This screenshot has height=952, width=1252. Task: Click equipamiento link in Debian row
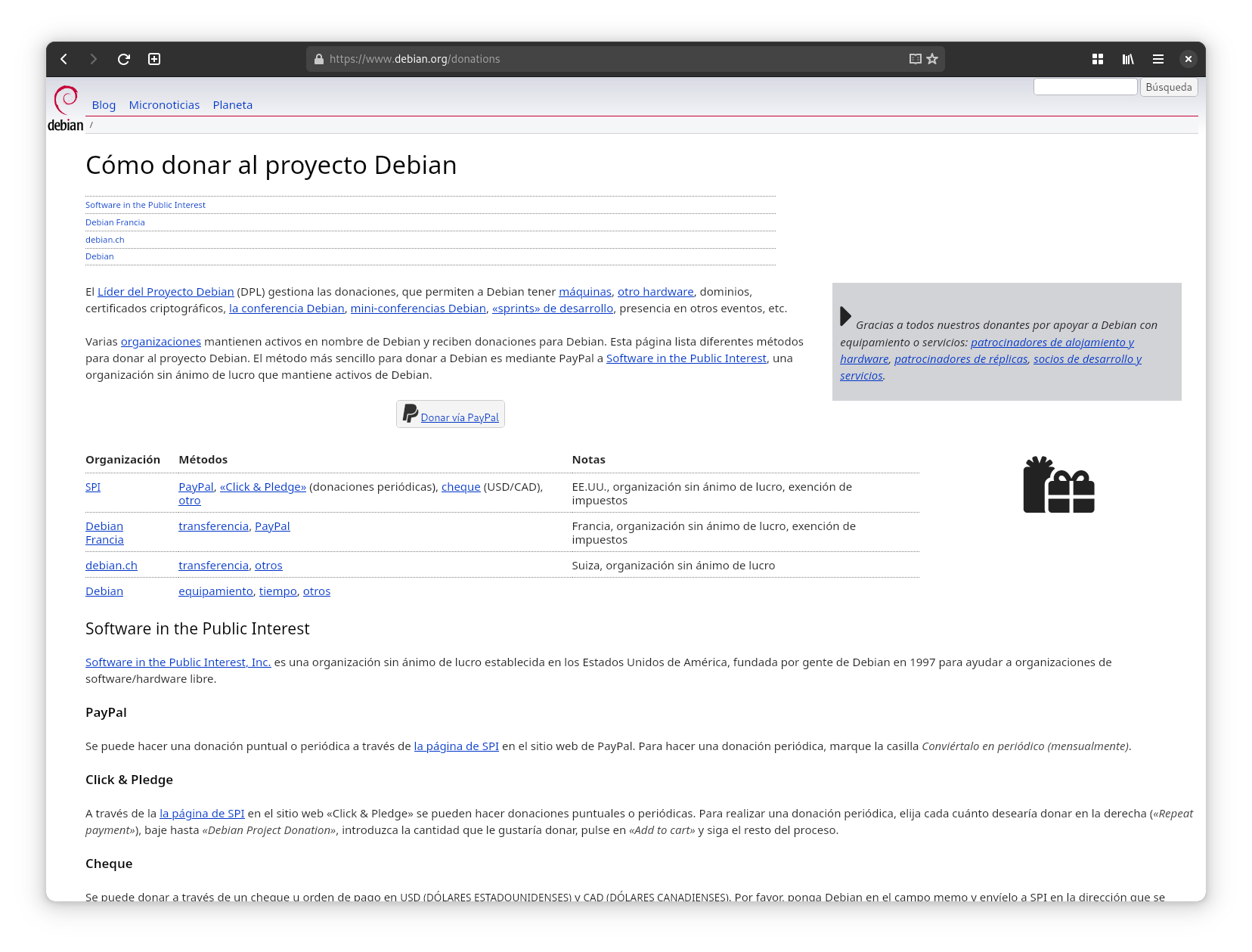pos(215,591)
